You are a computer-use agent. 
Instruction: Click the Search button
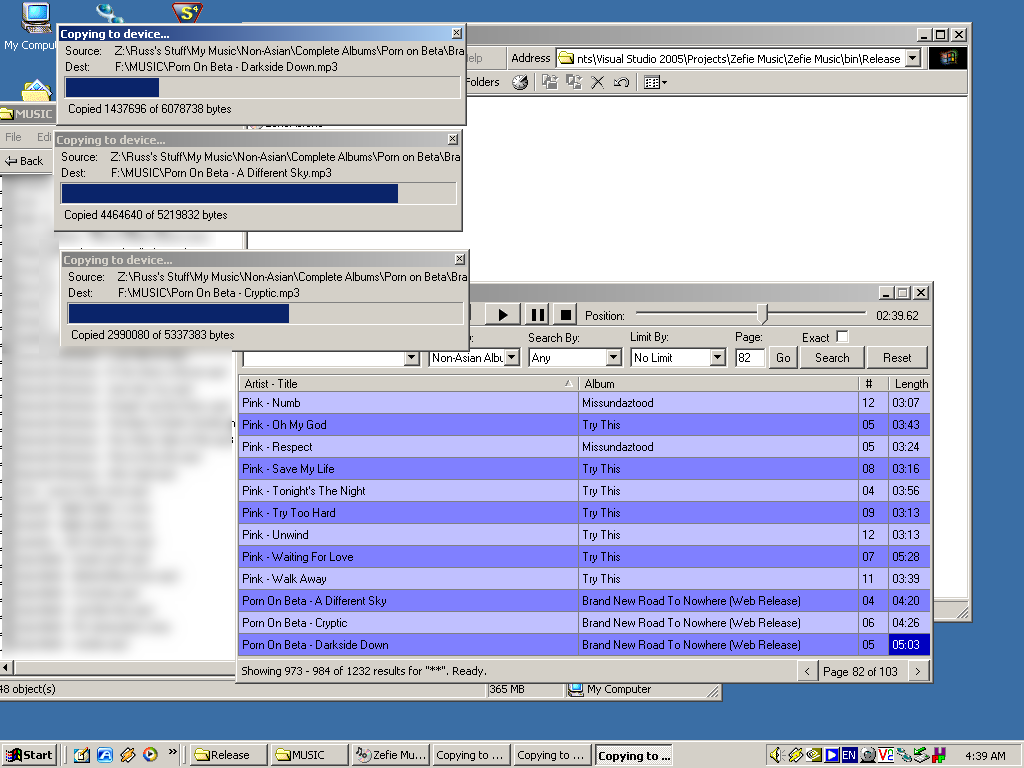pos(831,358)
